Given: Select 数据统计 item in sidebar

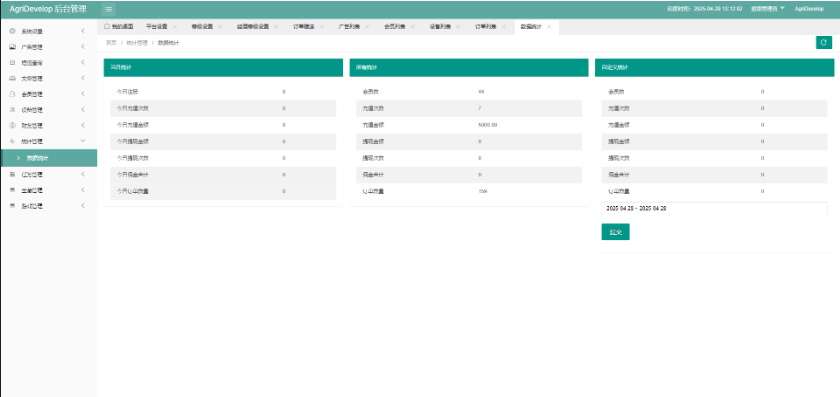Looking at the screenshot, I should pos(49,158).
